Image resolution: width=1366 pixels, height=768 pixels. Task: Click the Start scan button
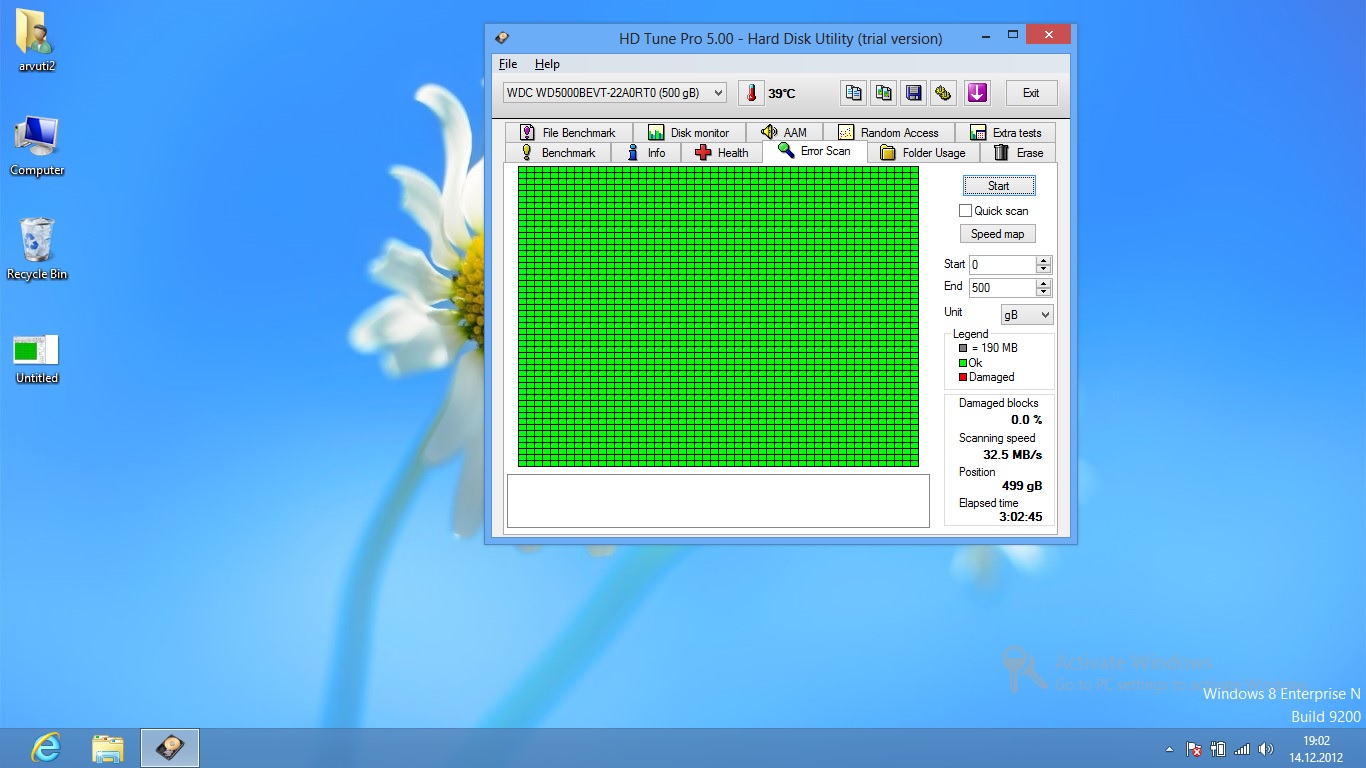point(999,186)
